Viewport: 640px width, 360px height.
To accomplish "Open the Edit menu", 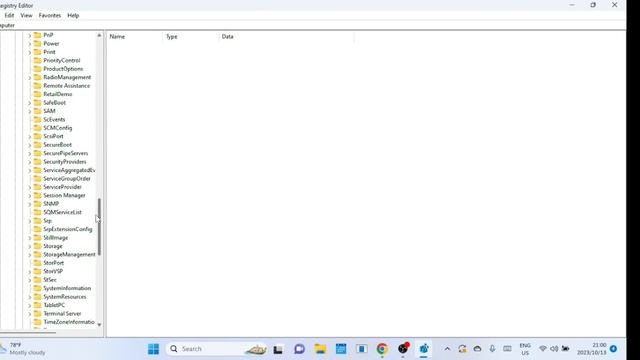I will click(x=9, y=16).
